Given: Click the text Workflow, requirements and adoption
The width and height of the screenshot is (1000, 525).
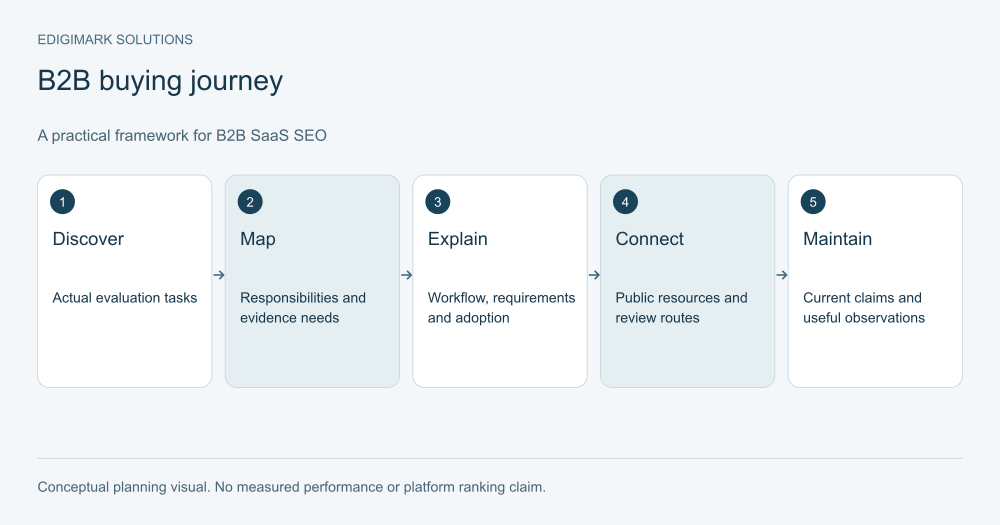Looking at the screenshot, I should coord(501,307).
